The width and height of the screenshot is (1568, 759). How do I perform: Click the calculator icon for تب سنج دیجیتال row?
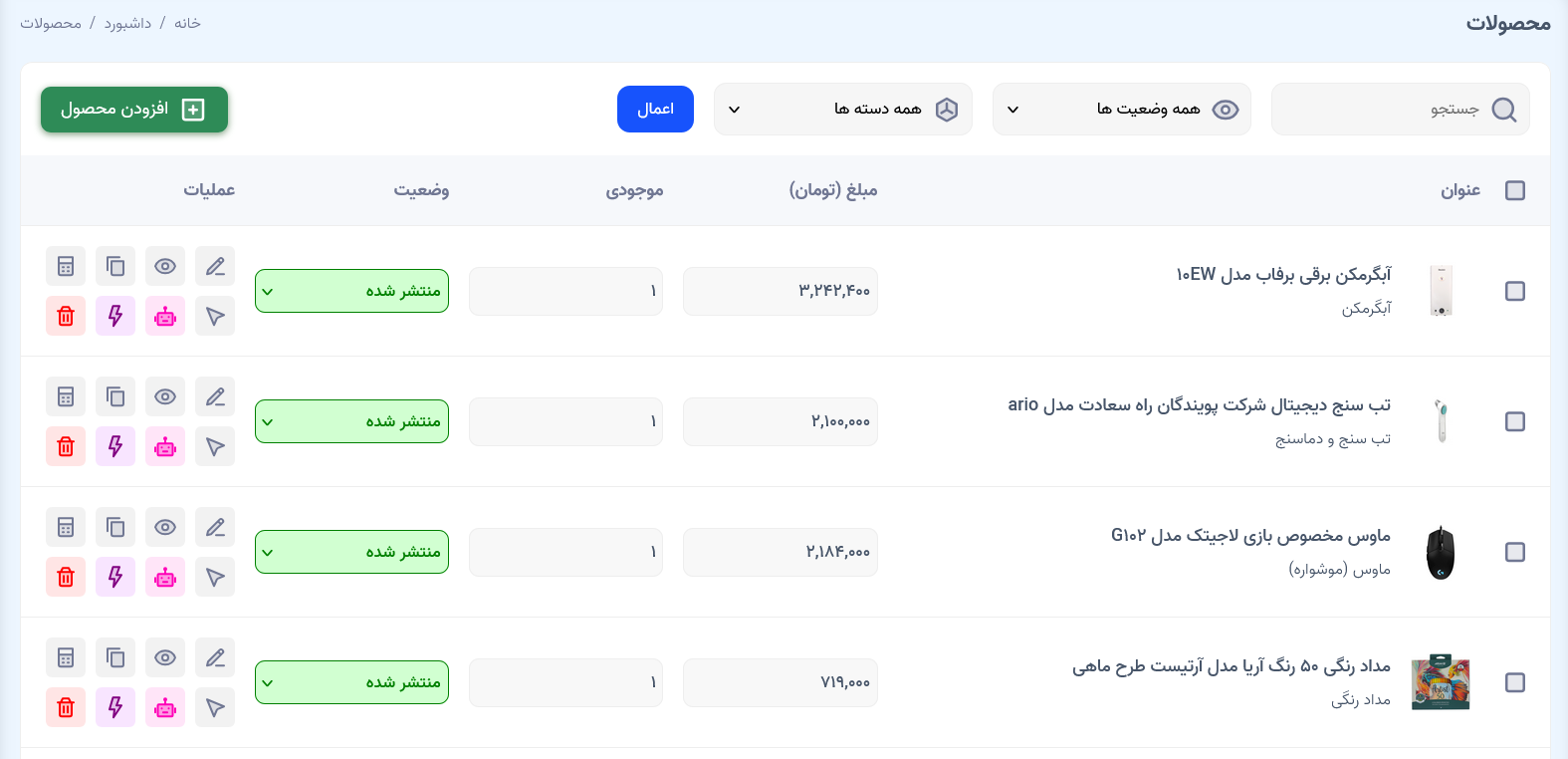(66, 396)
